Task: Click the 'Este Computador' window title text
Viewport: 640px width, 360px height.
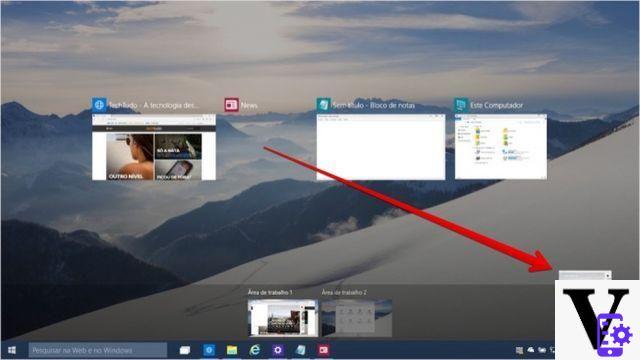Action: coord(496,105)
